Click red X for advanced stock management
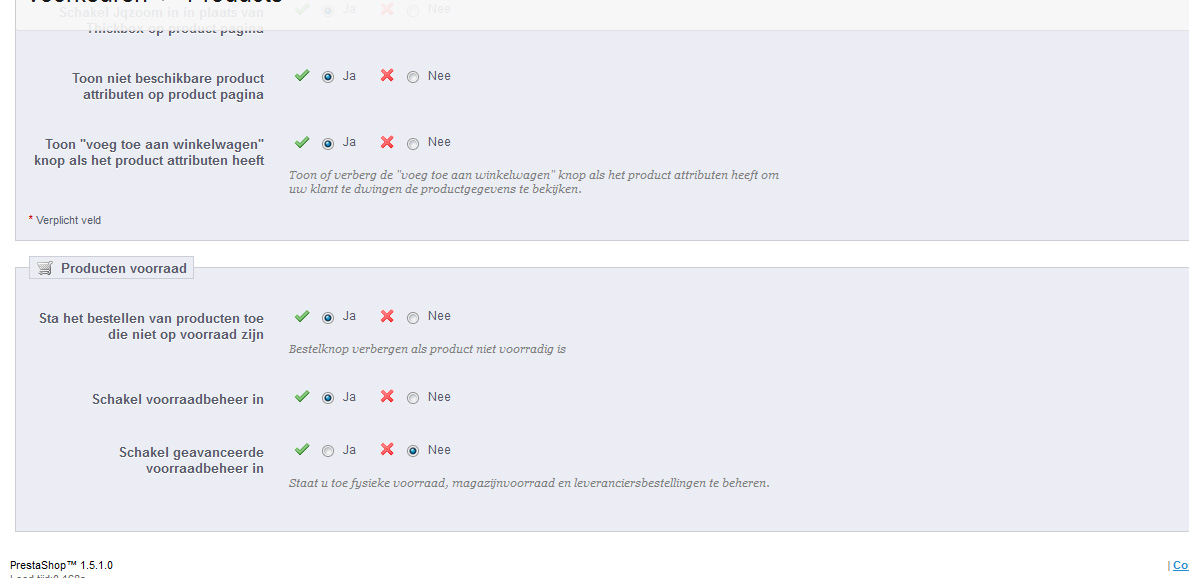 [x=387, y=450]
